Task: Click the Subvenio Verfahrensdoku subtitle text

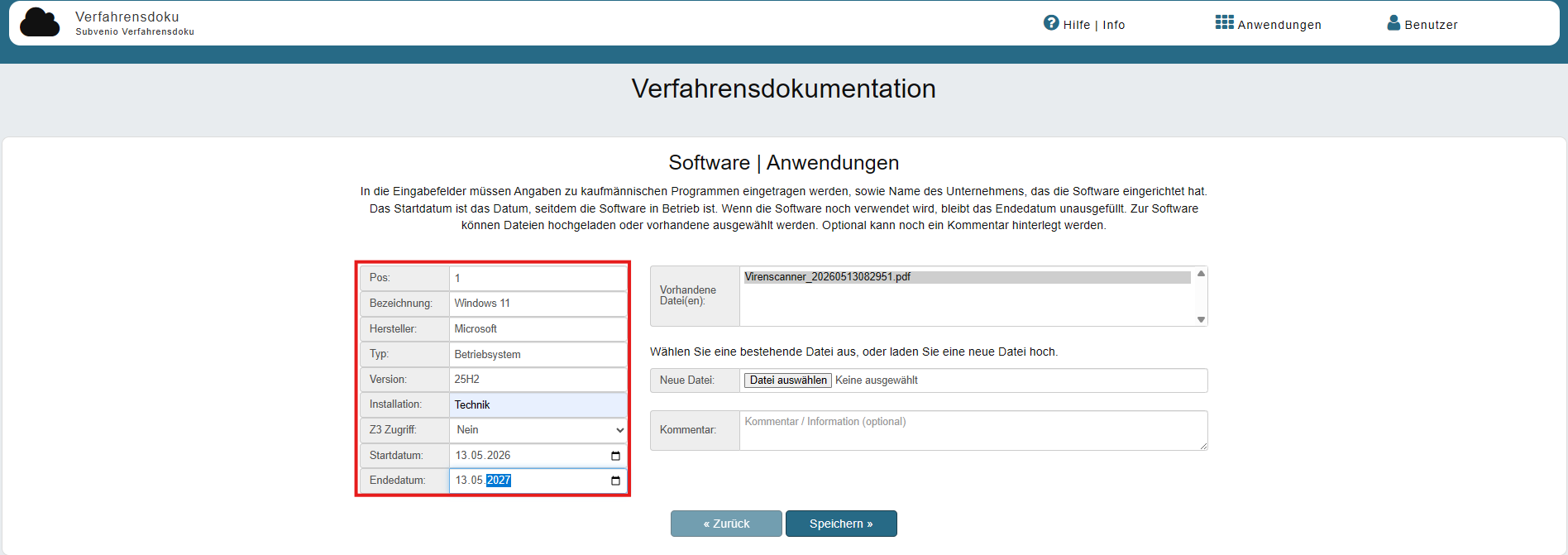Action: [135, 32]
